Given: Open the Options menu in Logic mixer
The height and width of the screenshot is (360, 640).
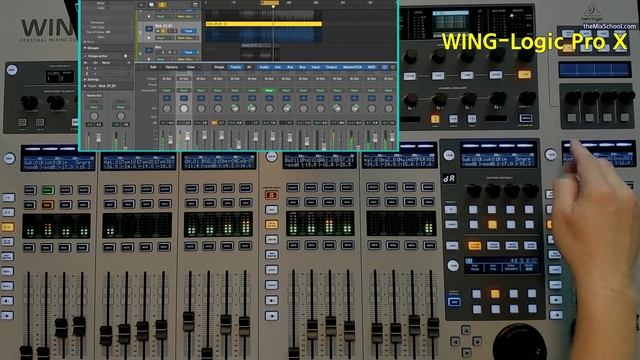Looking at the screenshot, I should pos(171,67).
